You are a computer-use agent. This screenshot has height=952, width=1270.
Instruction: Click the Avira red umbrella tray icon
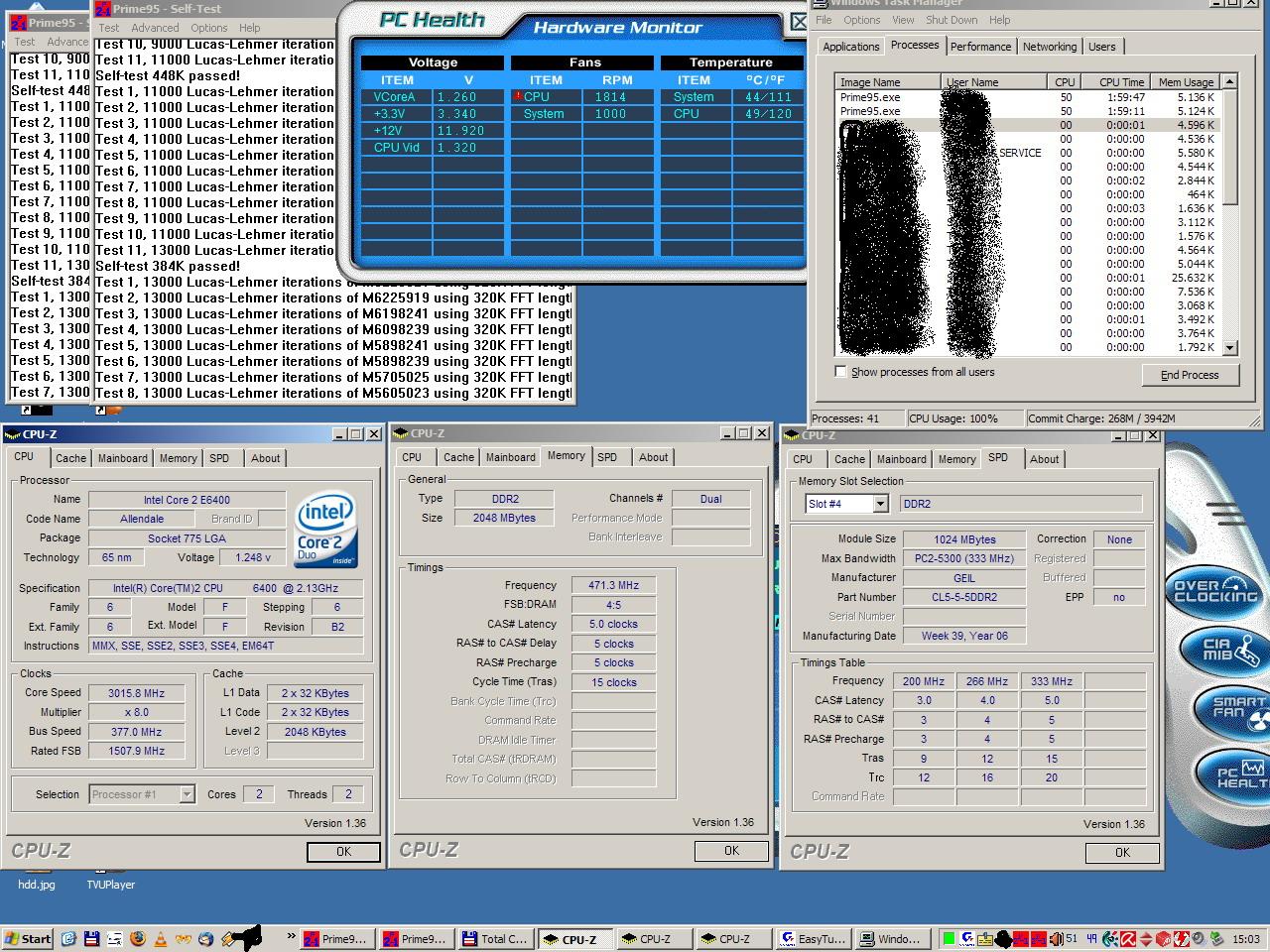tap(1128, 939)
